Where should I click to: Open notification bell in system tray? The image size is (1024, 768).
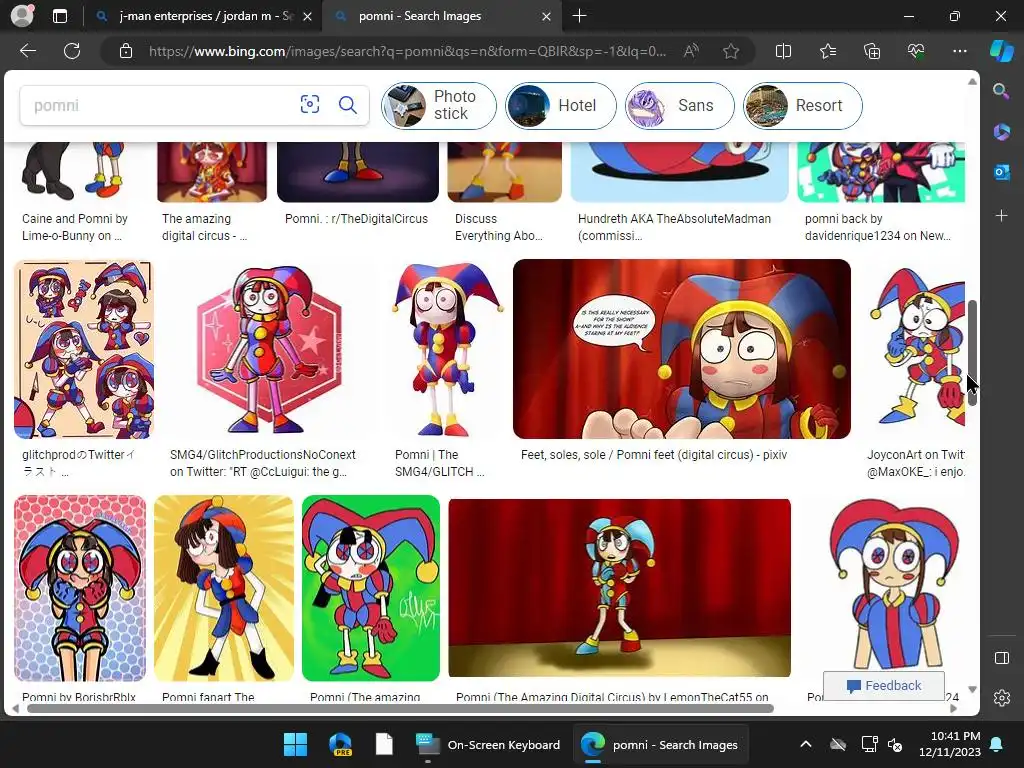tap(997, 744)
